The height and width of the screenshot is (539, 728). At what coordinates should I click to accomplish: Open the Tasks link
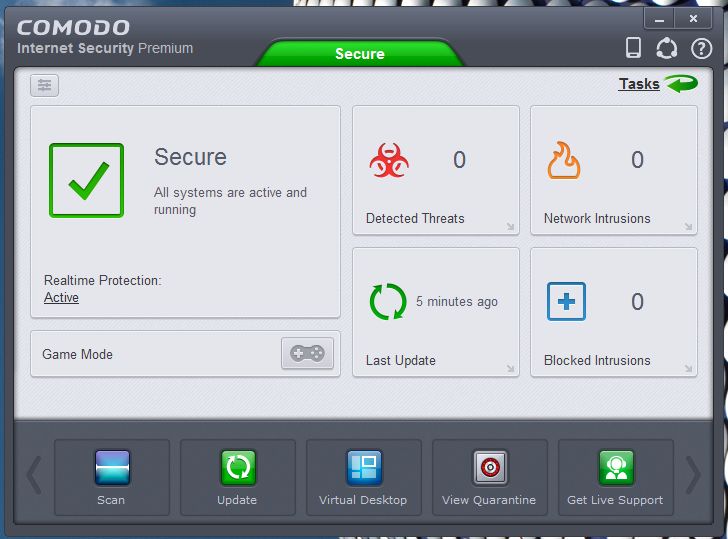(639, 84)
